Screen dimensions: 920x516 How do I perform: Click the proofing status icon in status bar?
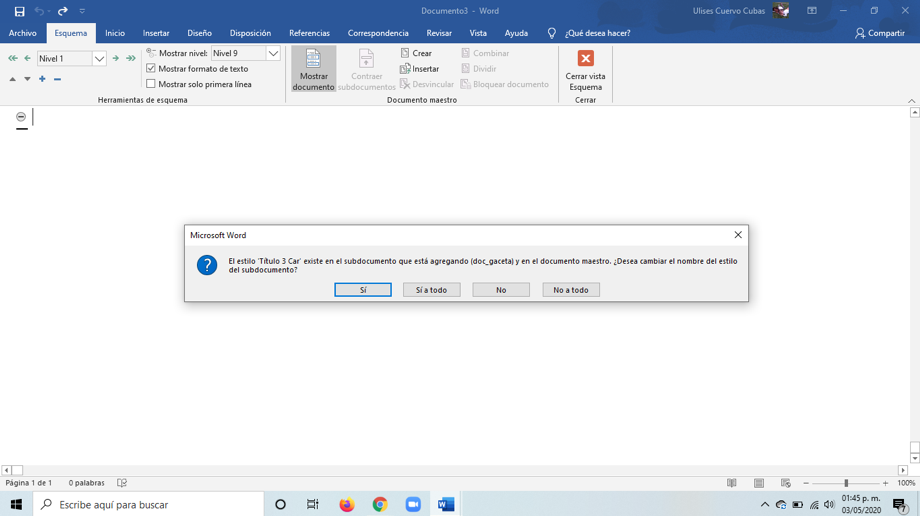(x=122, y=483)
